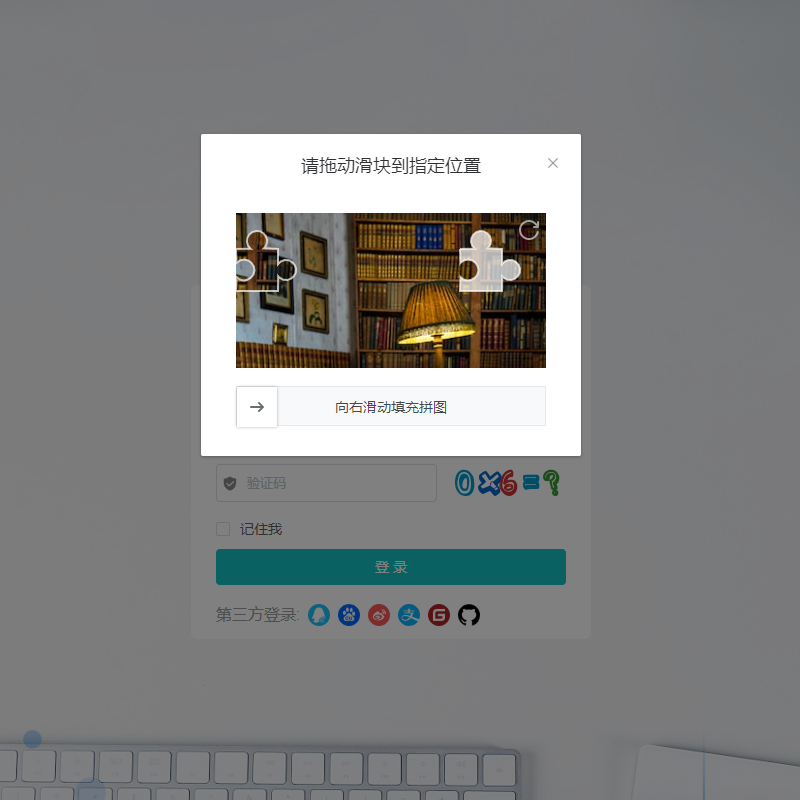Viewport: 800px width, 800px height.
Task: Sign in with Weibo icon
Action: [379, 615]
